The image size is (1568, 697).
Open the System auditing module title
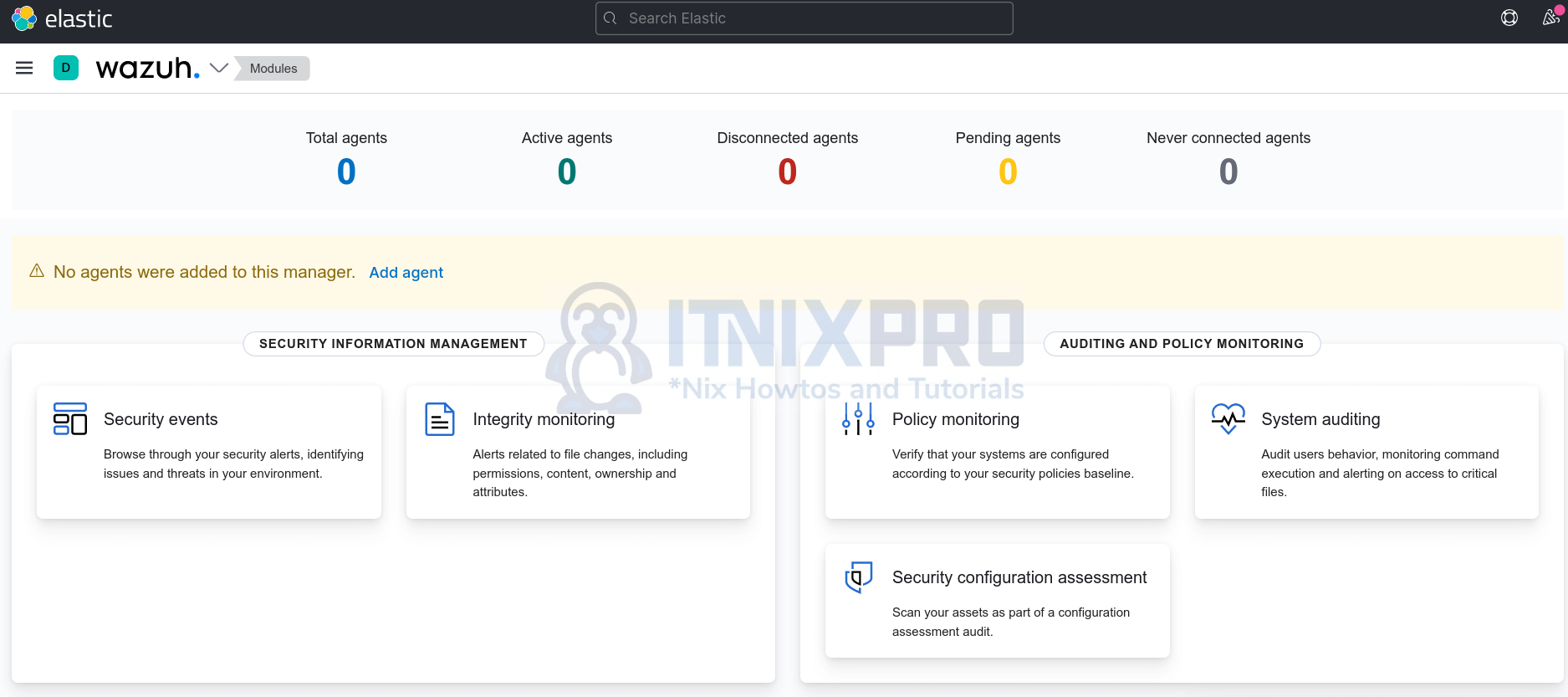tap(1320, 419)
